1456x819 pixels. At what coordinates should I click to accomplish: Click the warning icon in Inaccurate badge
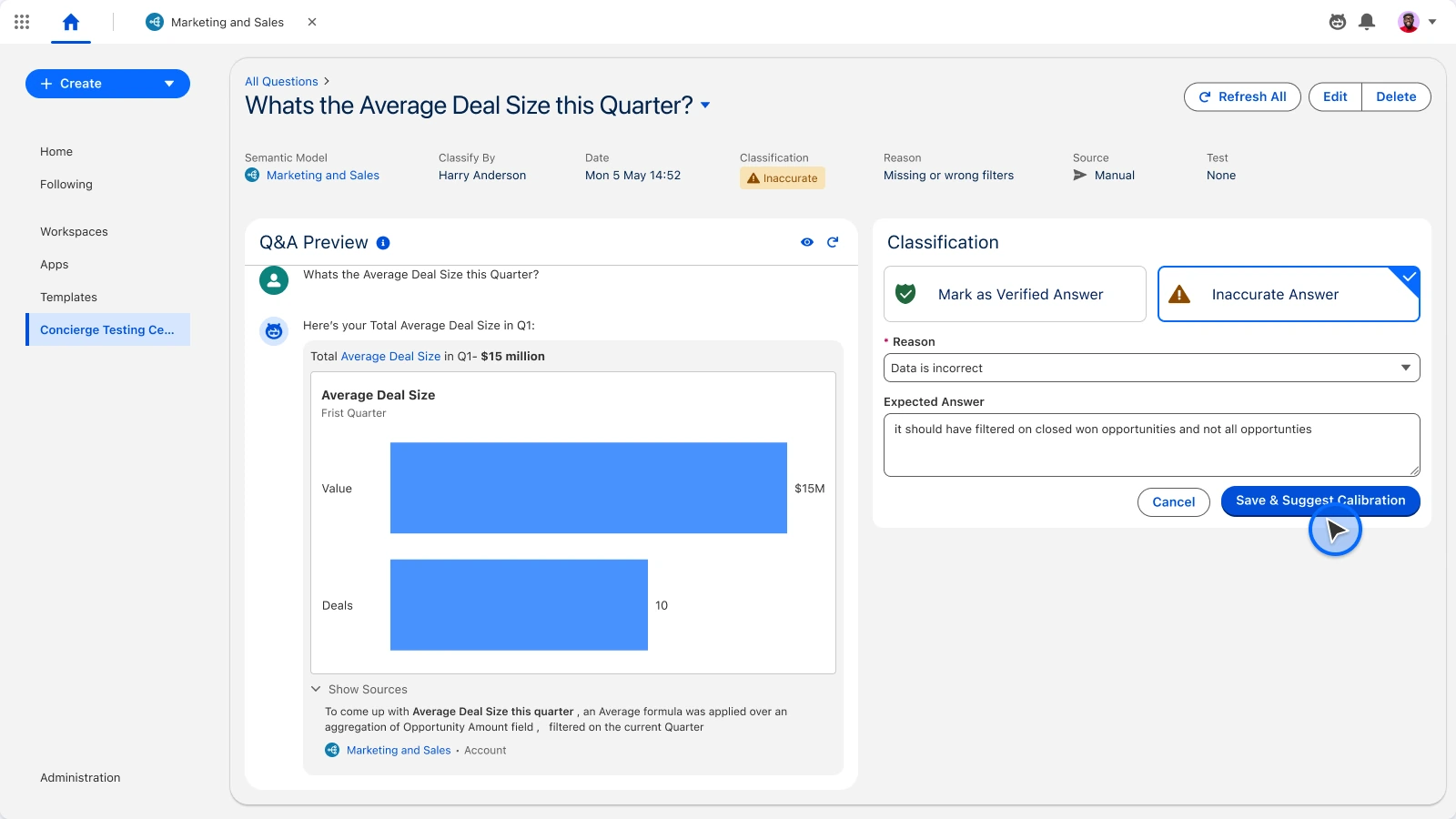coord(753,178)
